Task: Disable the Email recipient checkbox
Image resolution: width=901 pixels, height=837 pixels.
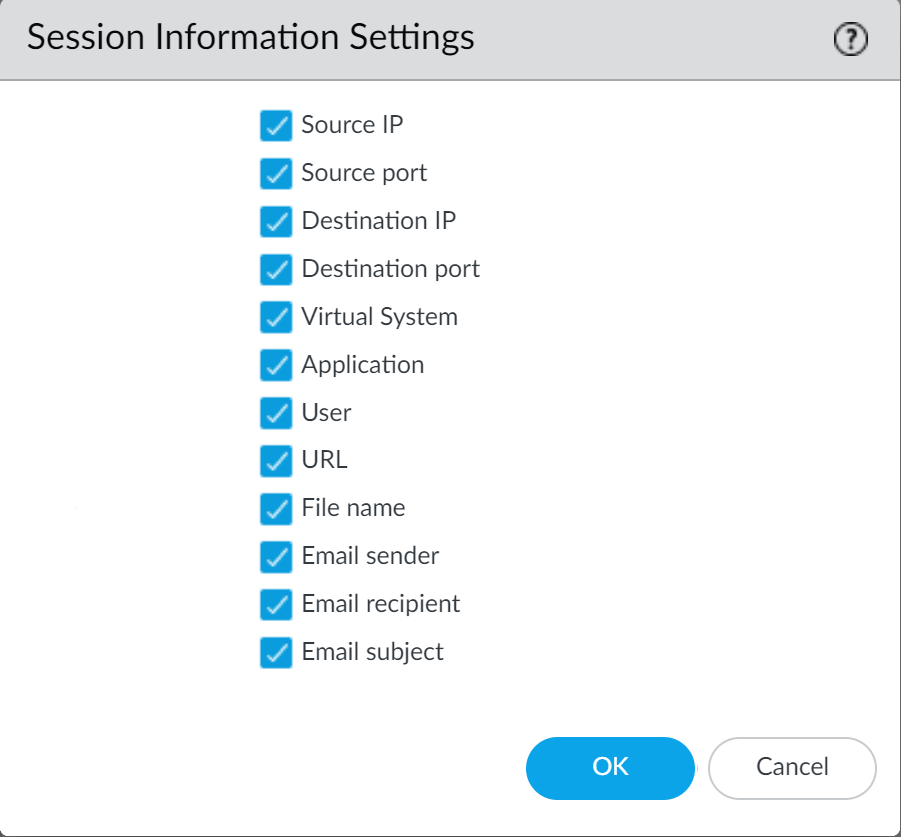Action: (x=276, y=605)
